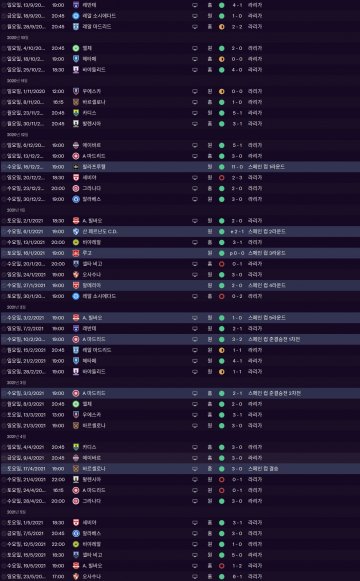This screenshot has height=581, width=360.
Task: Click the 3-2 score of the cup semi-final first leg
Action: 237,339
